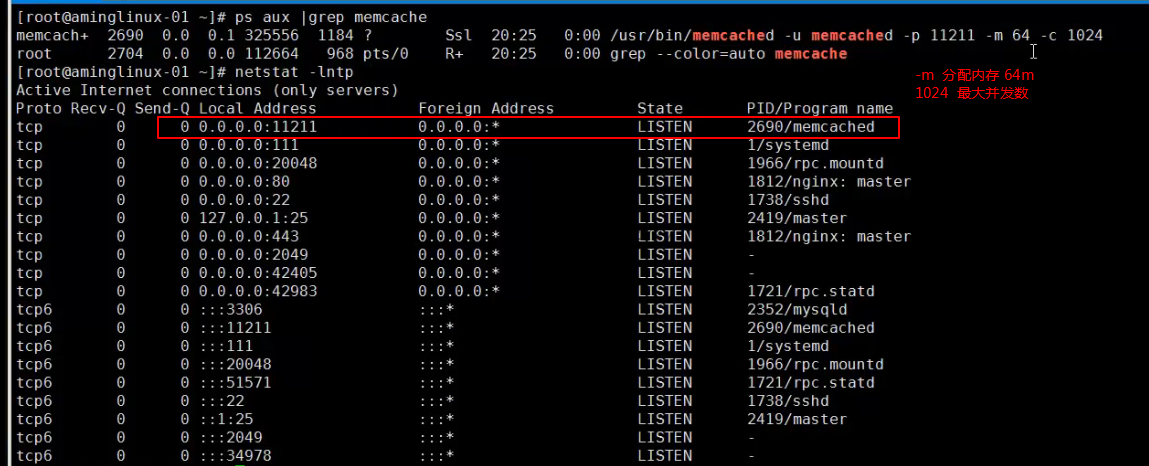
Task: Select local address 0.0.0.0:2049
Action: 253,255
